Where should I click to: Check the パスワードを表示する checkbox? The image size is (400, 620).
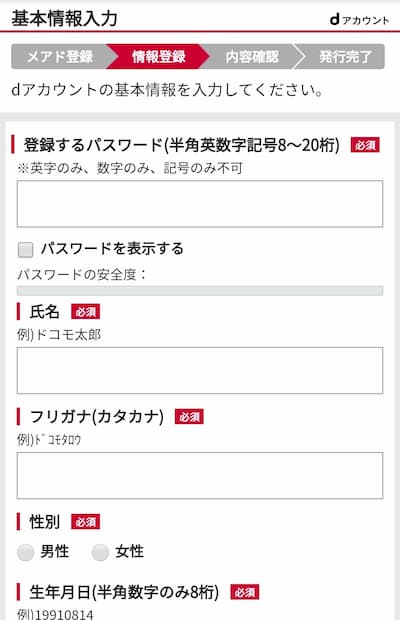click(x=26, y=250)
